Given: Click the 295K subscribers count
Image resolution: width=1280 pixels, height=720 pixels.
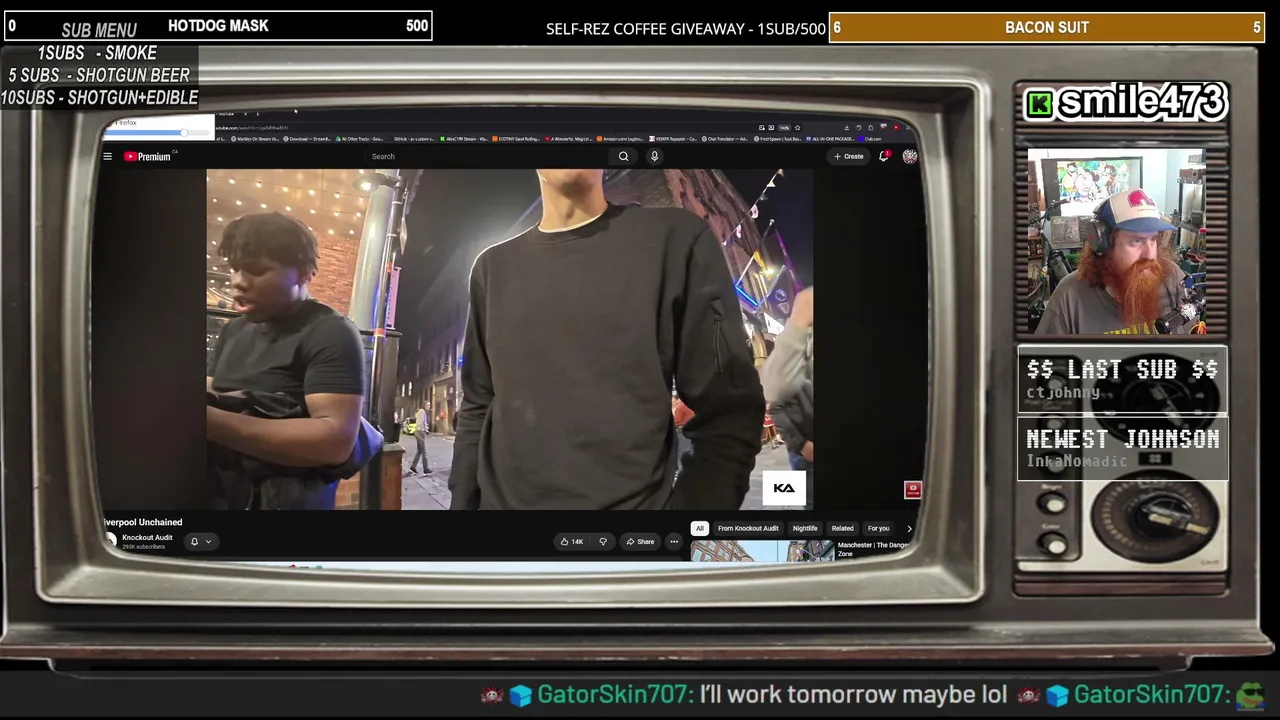Looking at the screenshot, I should click(143, 547).
